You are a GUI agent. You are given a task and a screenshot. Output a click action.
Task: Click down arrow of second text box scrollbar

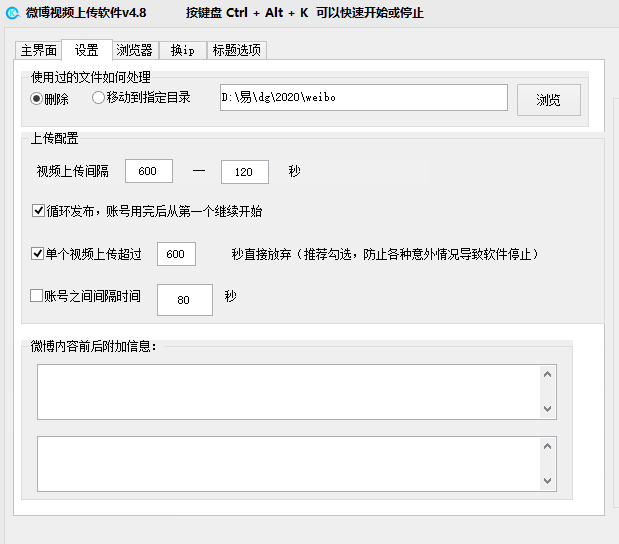point(548,480)
